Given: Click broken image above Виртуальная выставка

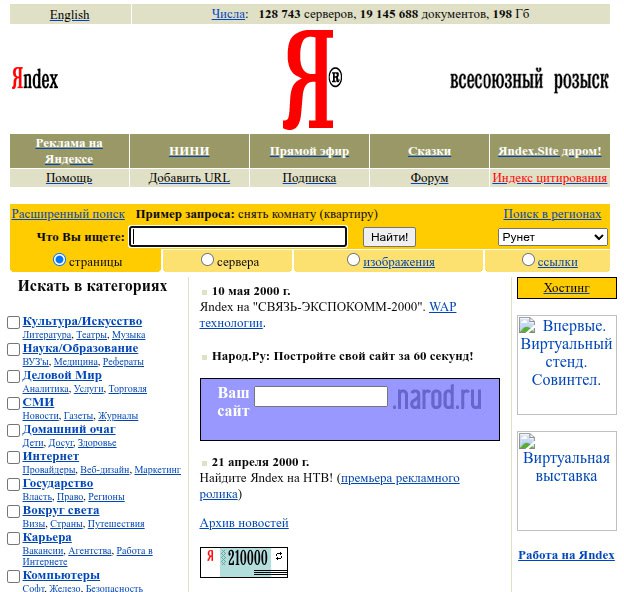Looking at the screenshot, I should coord(527,441).
